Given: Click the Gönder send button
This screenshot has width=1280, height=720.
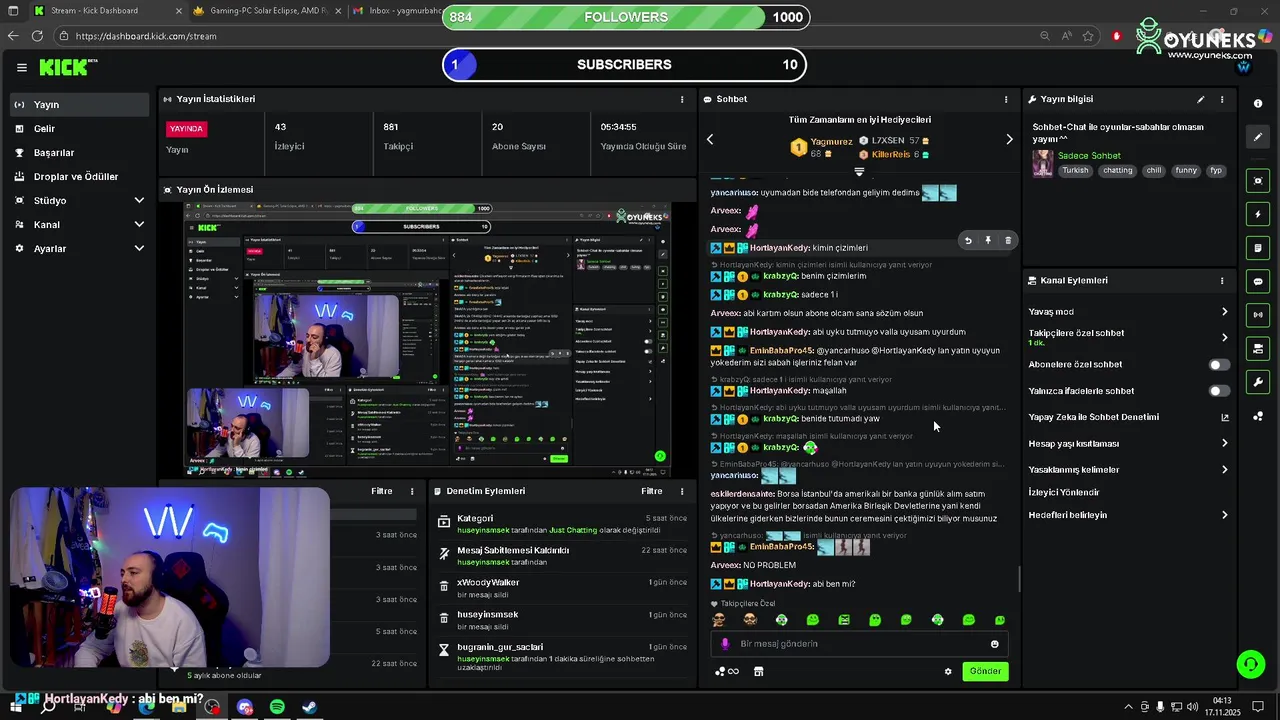Looking at the screenshot, I should coord(985,671).
